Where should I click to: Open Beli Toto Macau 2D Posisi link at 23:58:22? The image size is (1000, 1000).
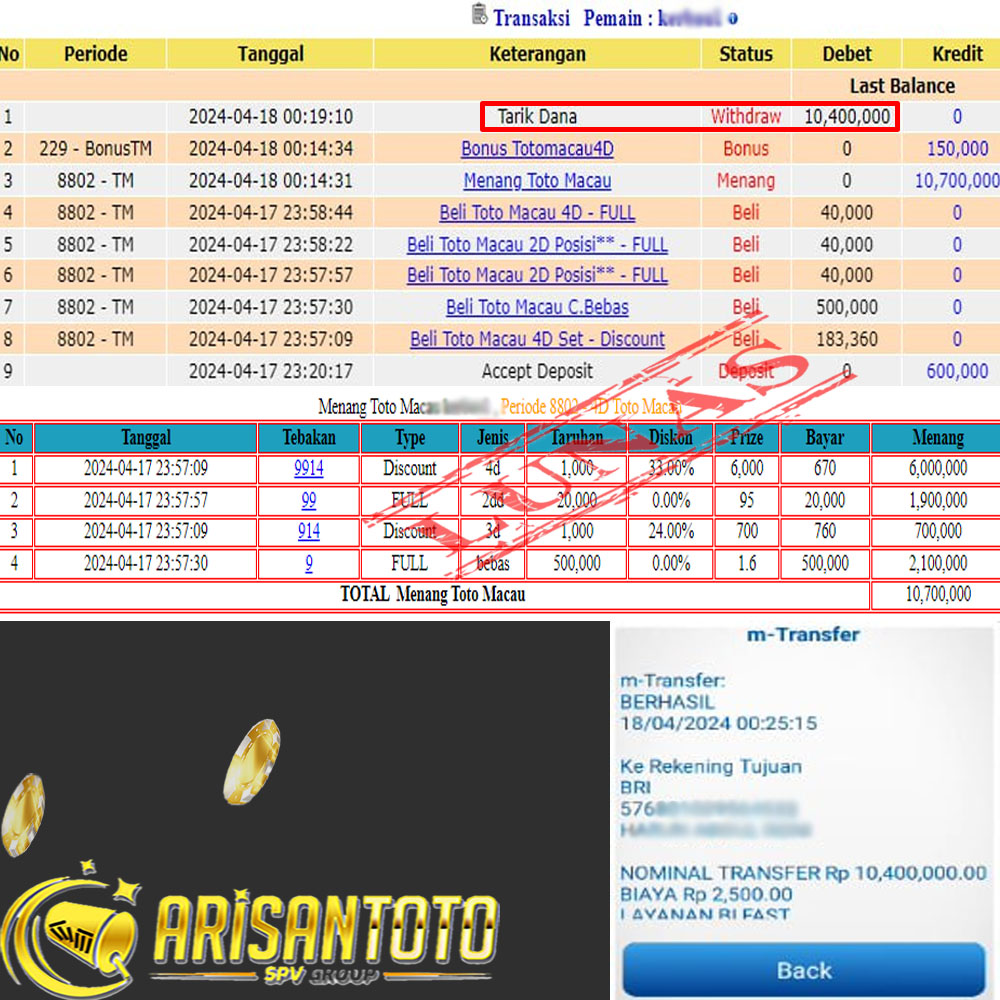(x=537, y=244)
